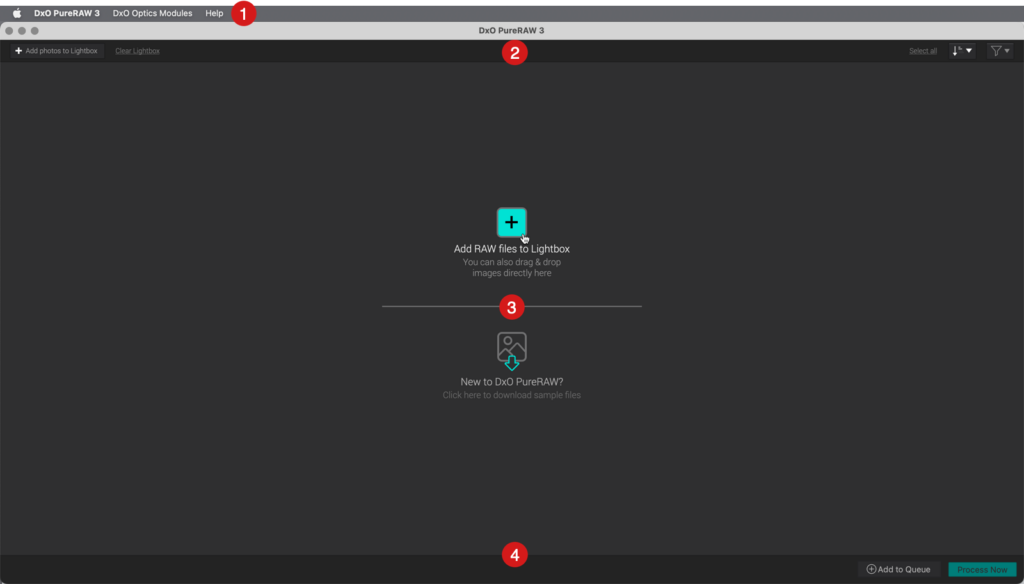The height and width of the screenshot is (584, 1024).
Task: Click the zoom (maximize) window button
Action: [x=35, y=31]
